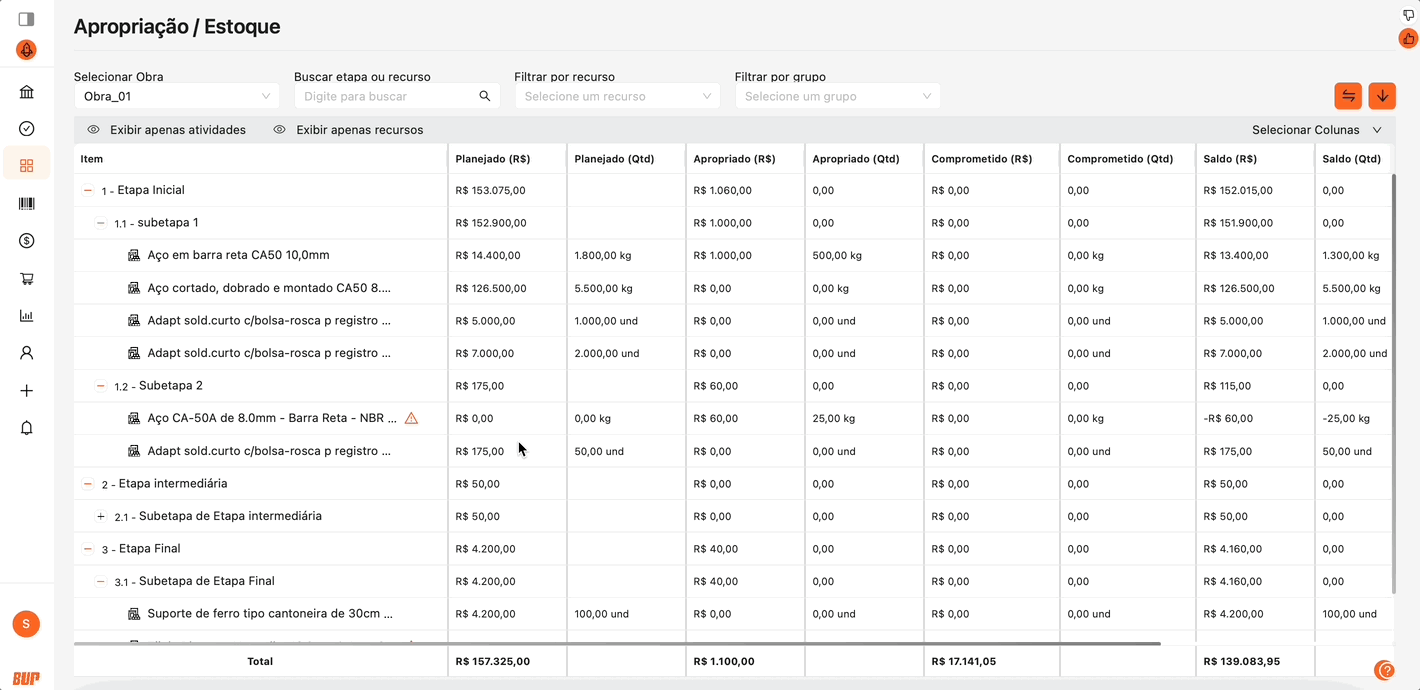Viewport: 1420px width, 690px height.
Task: Open the Selecionar Obra dropdown
Action: (176, 96)
